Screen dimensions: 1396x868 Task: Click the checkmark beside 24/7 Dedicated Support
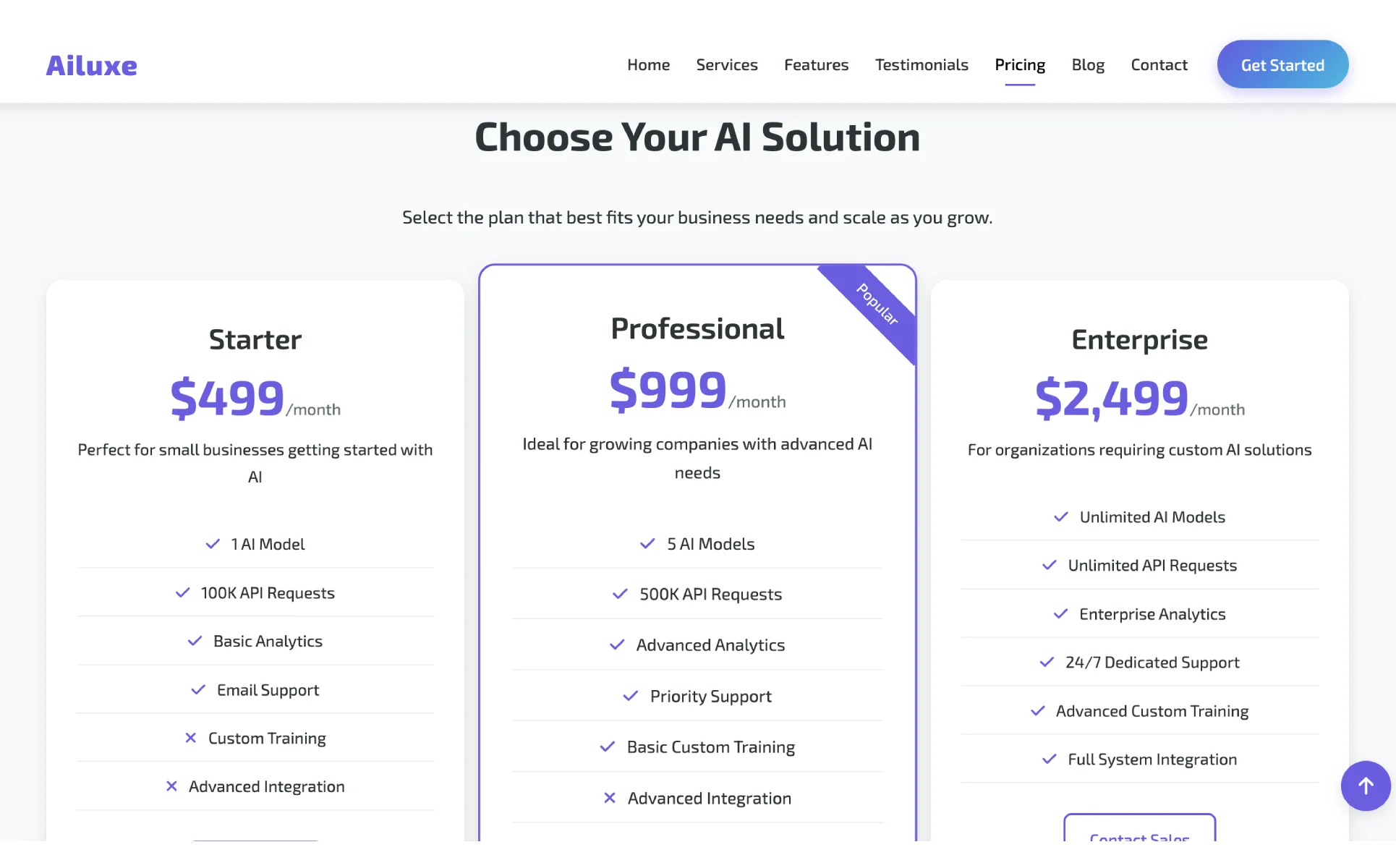tap(1047, 663)
